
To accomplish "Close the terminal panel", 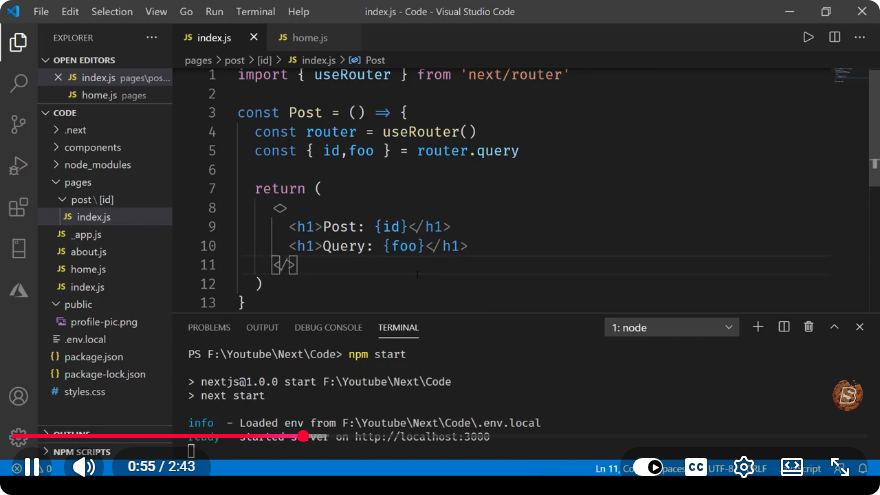I will point(860,327).
